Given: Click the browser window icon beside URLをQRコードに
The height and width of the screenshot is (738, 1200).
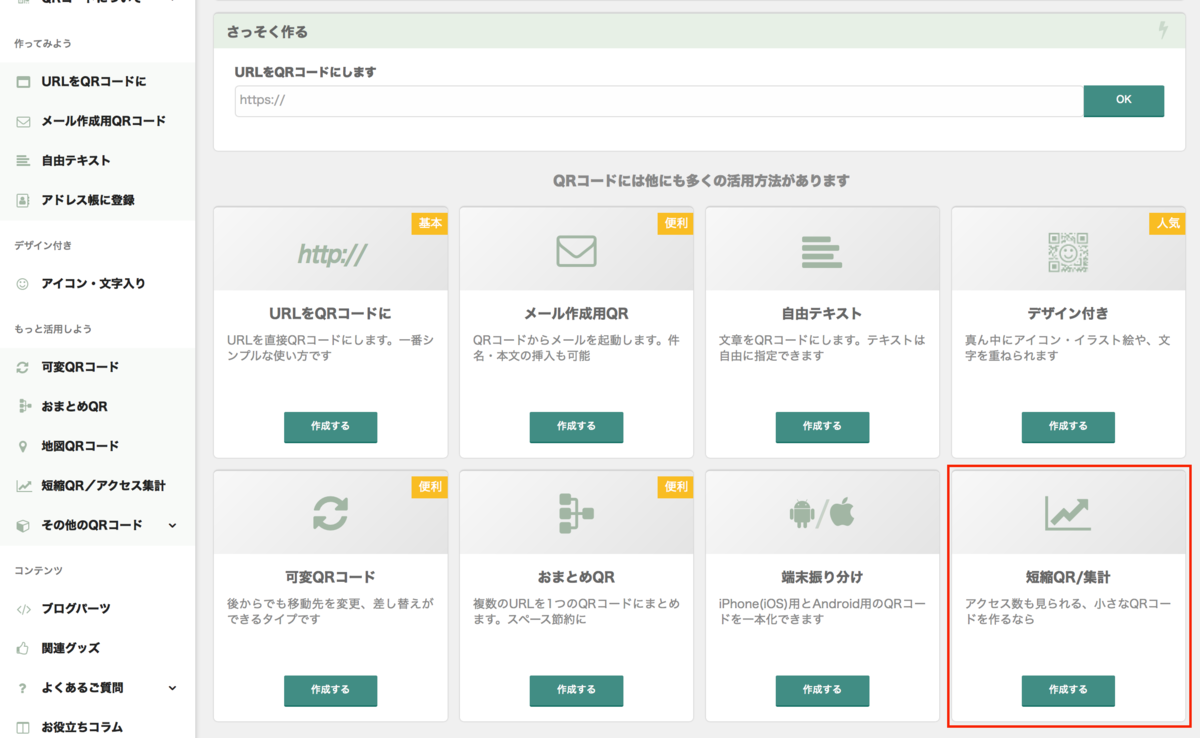Looking at the screenshot, I should click(23, 82).
